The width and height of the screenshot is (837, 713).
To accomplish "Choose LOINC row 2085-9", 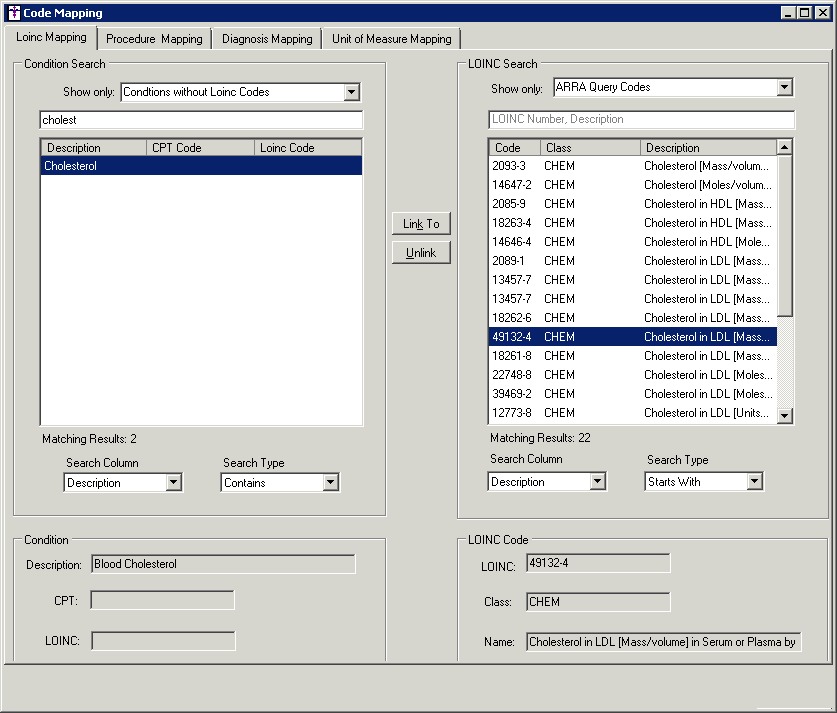I will [x=633, y=204].
